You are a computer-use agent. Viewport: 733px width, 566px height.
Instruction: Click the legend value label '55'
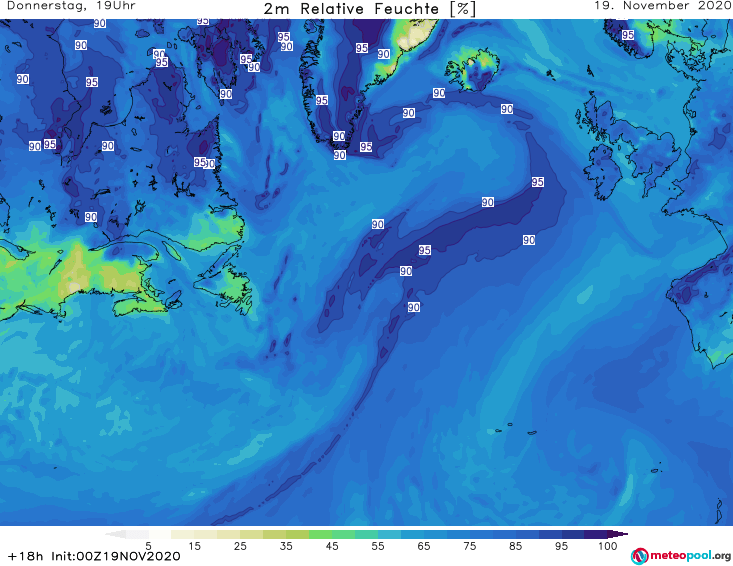(x=378, y=545)
